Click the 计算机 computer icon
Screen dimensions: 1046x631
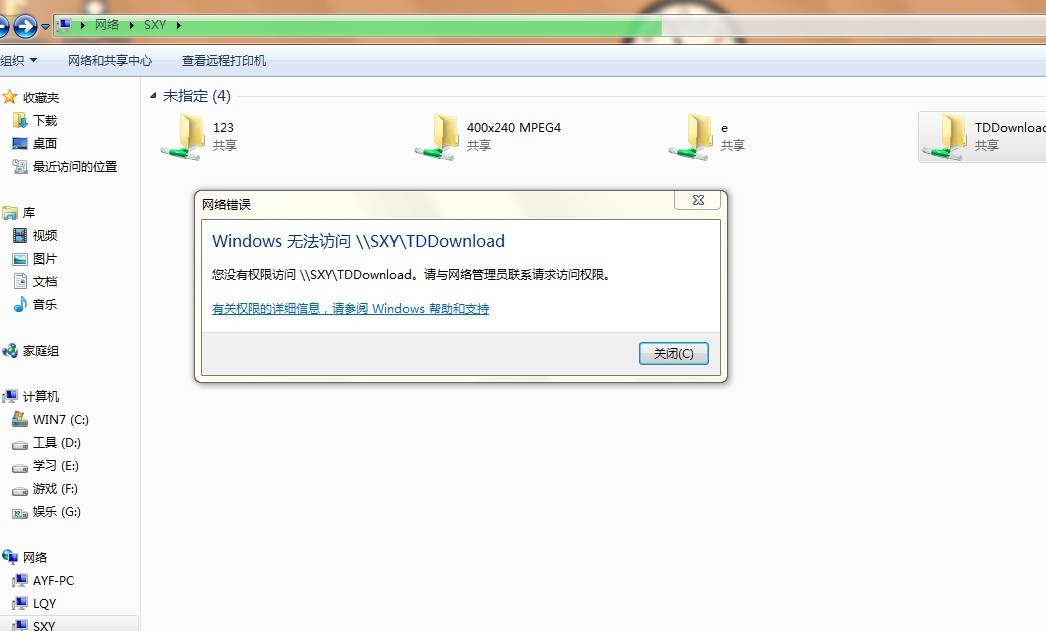10,396
